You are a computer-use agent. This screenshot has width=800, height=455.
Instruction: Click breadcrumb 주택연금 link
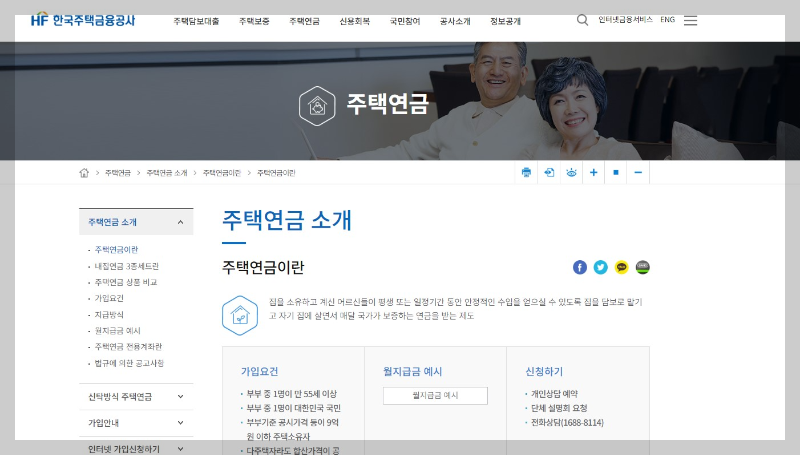(x=118, y=173)
